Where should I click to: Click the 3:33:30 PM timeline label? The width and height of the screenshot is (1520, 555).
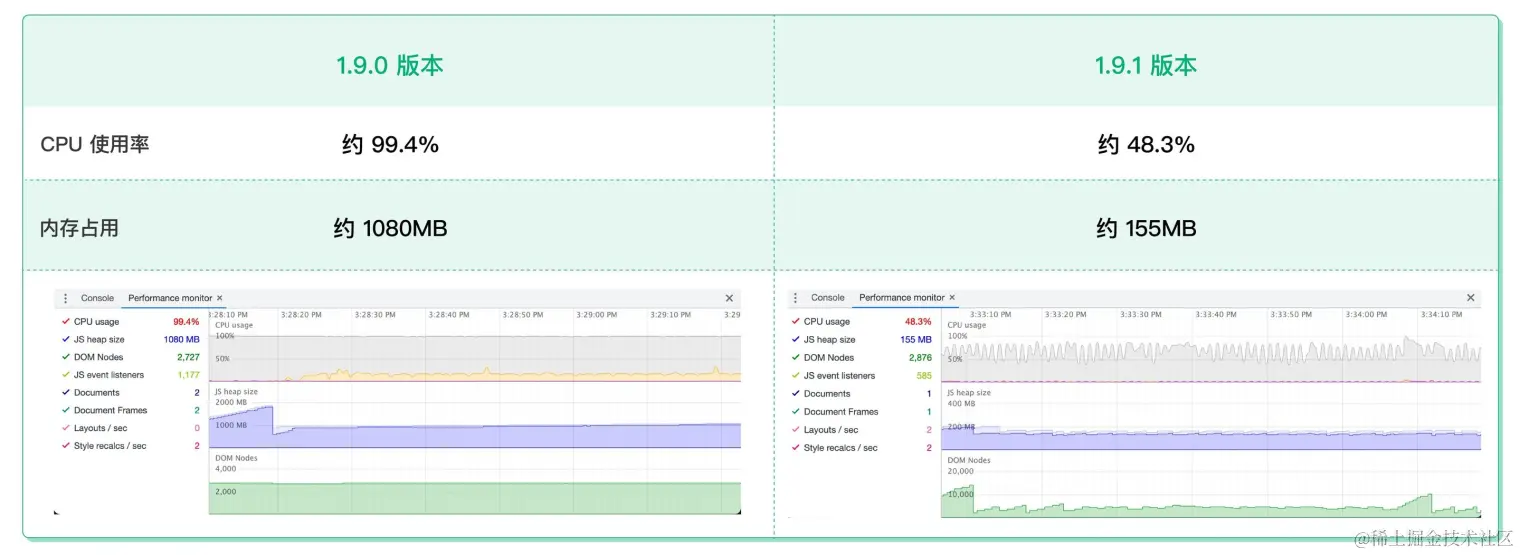[x=1140, y=314]
